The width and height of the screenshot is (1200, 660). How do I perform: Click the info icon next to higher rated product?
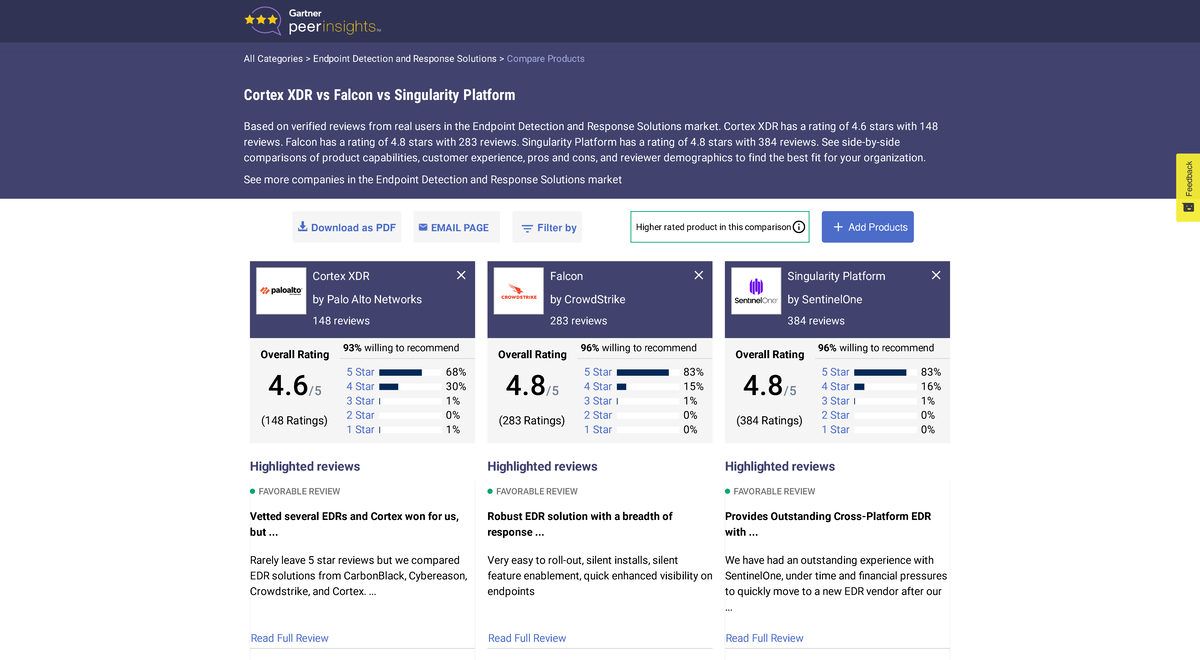[799, 227]
